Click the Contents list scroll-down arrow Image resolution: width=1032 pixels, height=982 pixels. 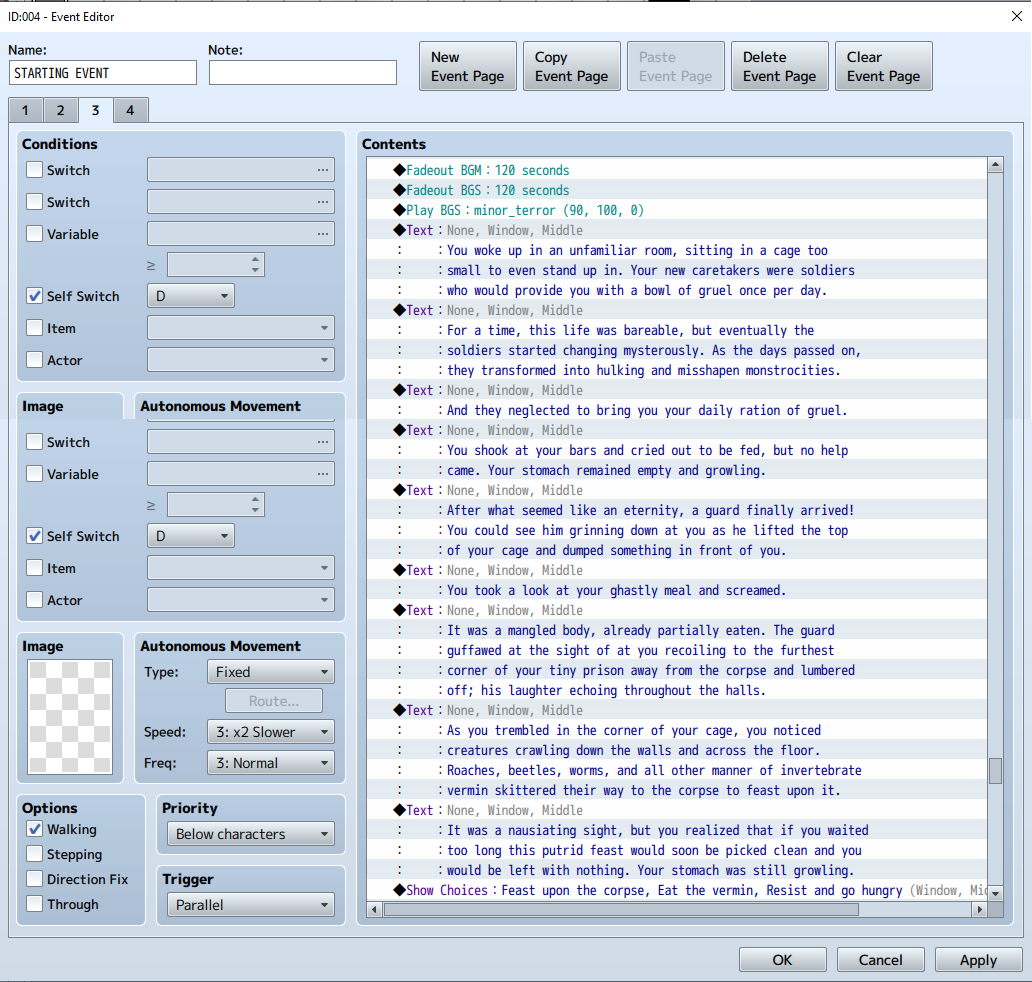click(995, 893)
